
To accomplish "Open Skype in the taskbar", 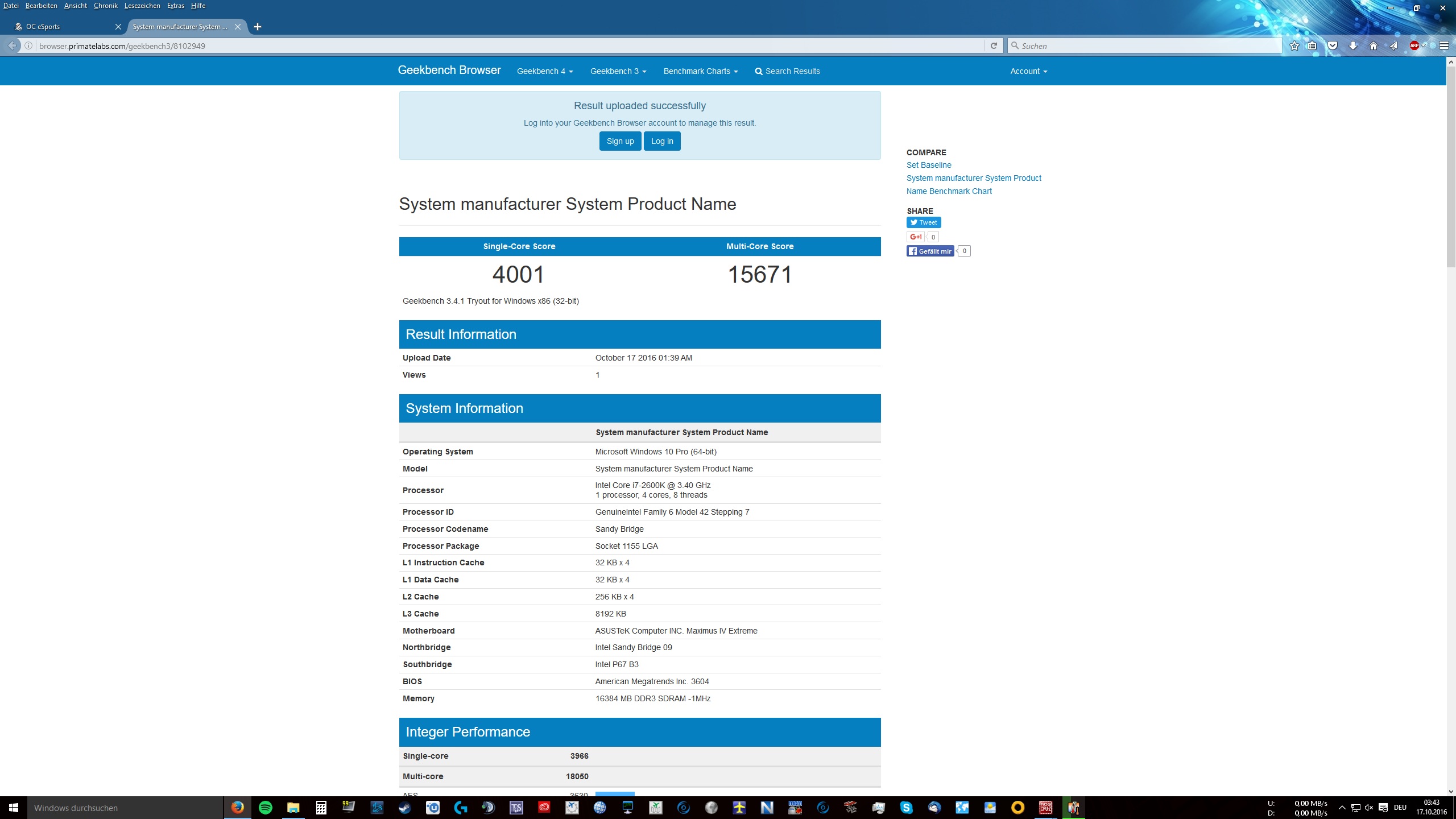I will coord(906,808).
